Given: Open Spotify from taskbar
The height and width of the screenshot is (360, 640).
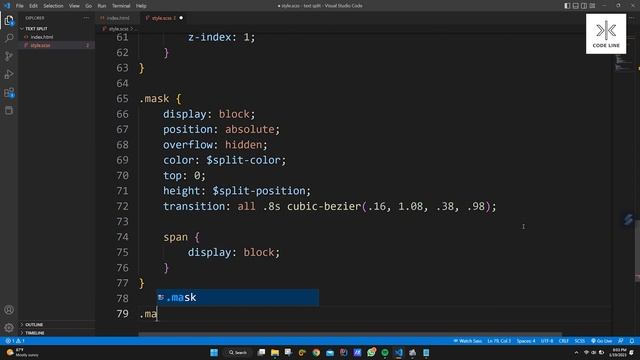Looking at the screenshot, I should (385, 353).
